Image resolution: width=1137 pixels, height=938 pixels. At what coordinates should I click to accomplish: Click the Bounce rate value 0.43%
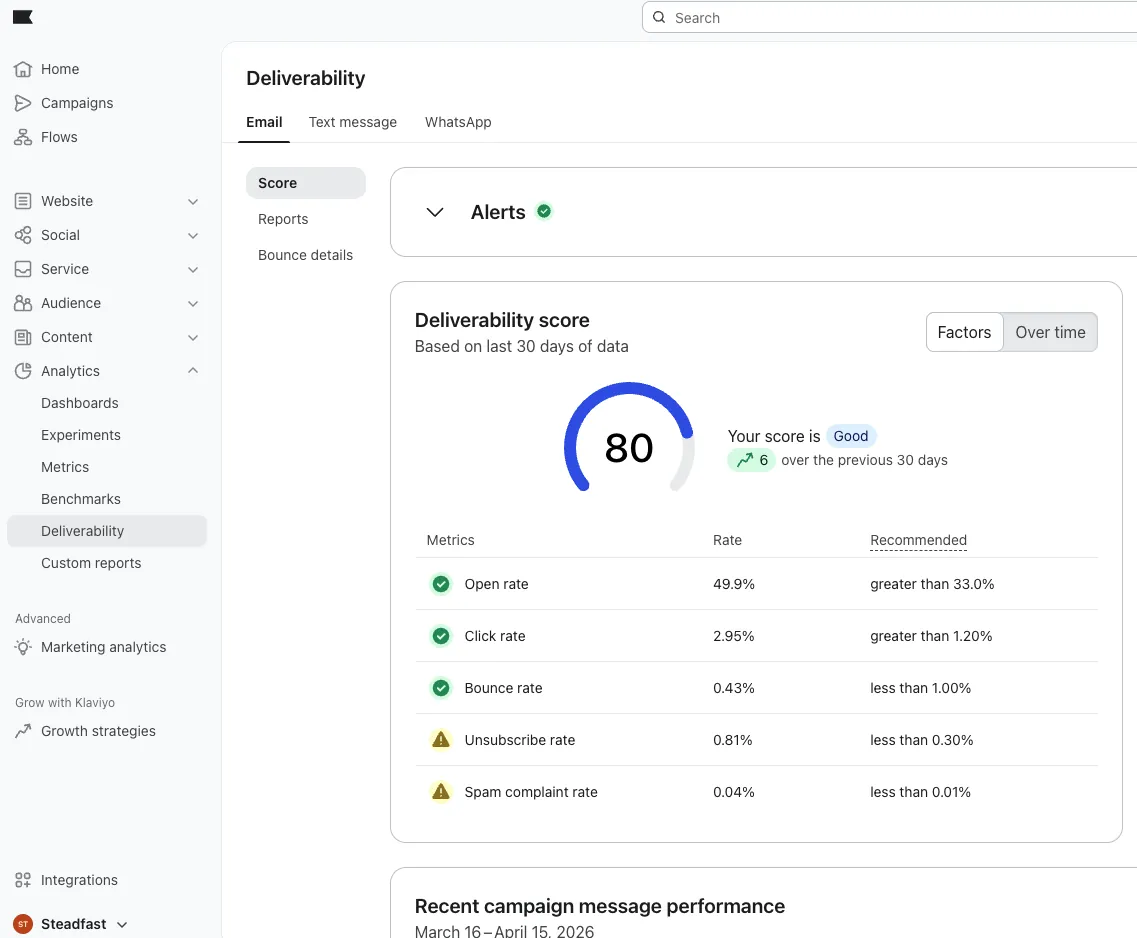click(x=733, y=688)
